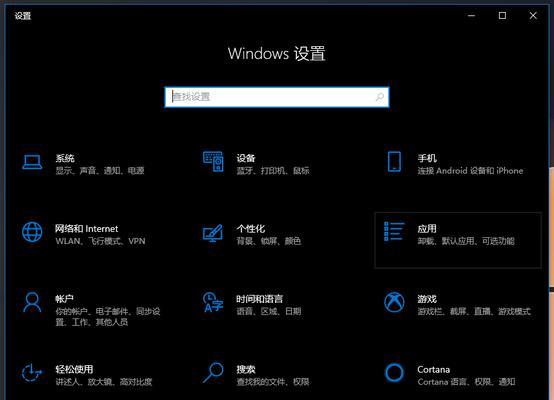Minimize the 设置 window
The image size is (554, 400).
click(x=471, y=16)
